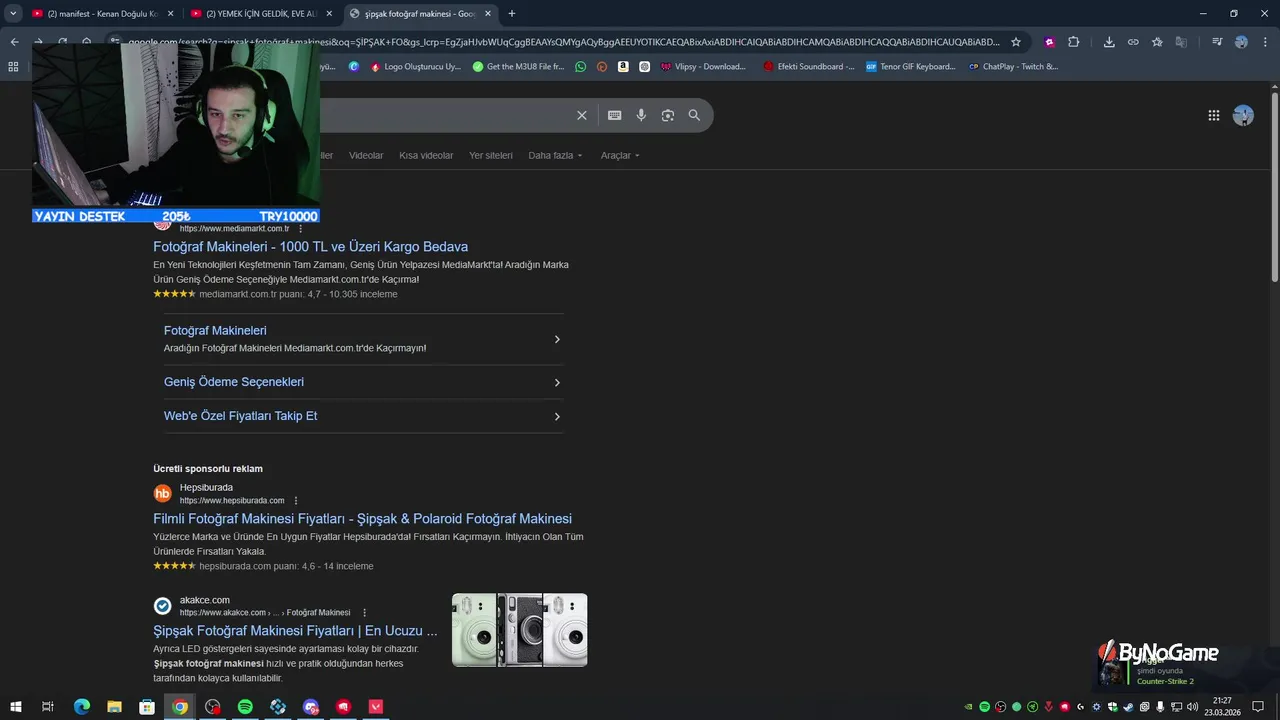1280x720 pixels.
Task: Switch to Kısa videolar search filter
Action: coord(426,156)
